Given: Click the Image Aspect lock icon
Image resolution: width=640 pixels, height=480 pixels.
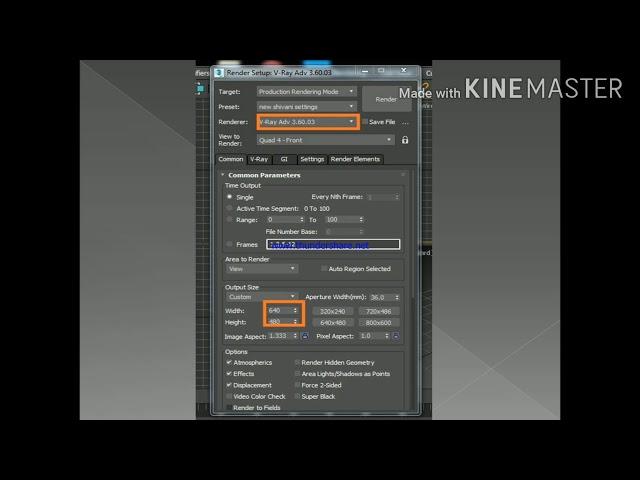Looking at the screenshot, I should point(305,336).
